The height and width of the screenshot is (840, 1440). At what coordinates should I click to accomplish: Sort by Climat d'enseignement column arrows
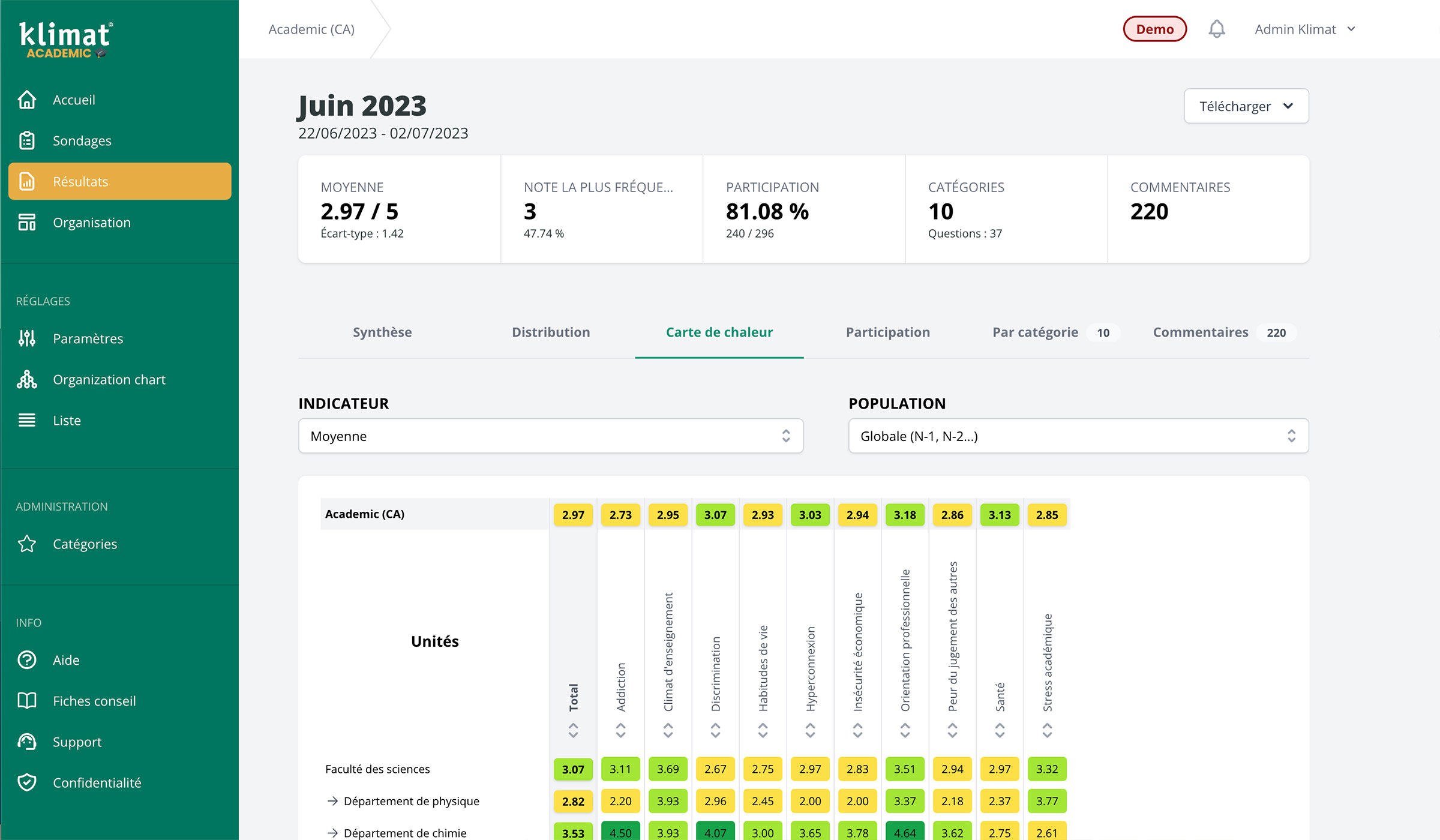coord(668,730)
